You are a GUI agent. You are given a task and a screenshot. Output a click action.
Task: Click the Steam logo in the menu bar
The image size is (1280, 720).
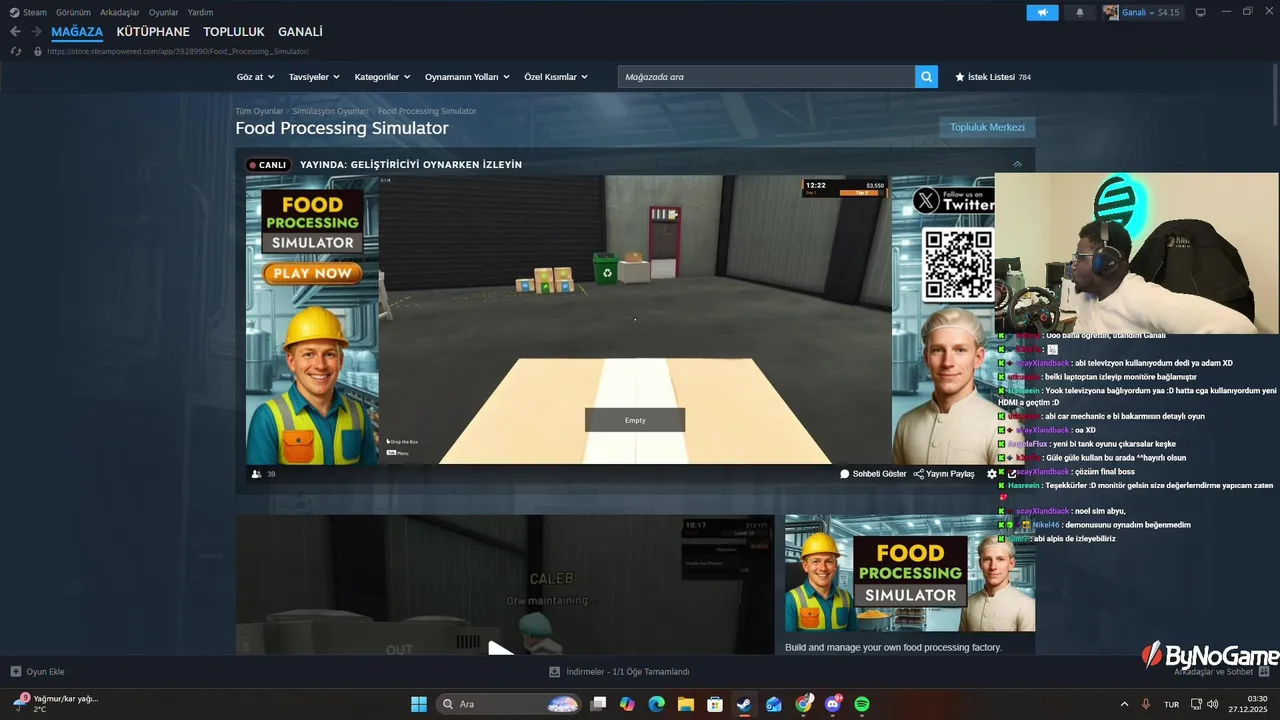[x=14, y=12]
